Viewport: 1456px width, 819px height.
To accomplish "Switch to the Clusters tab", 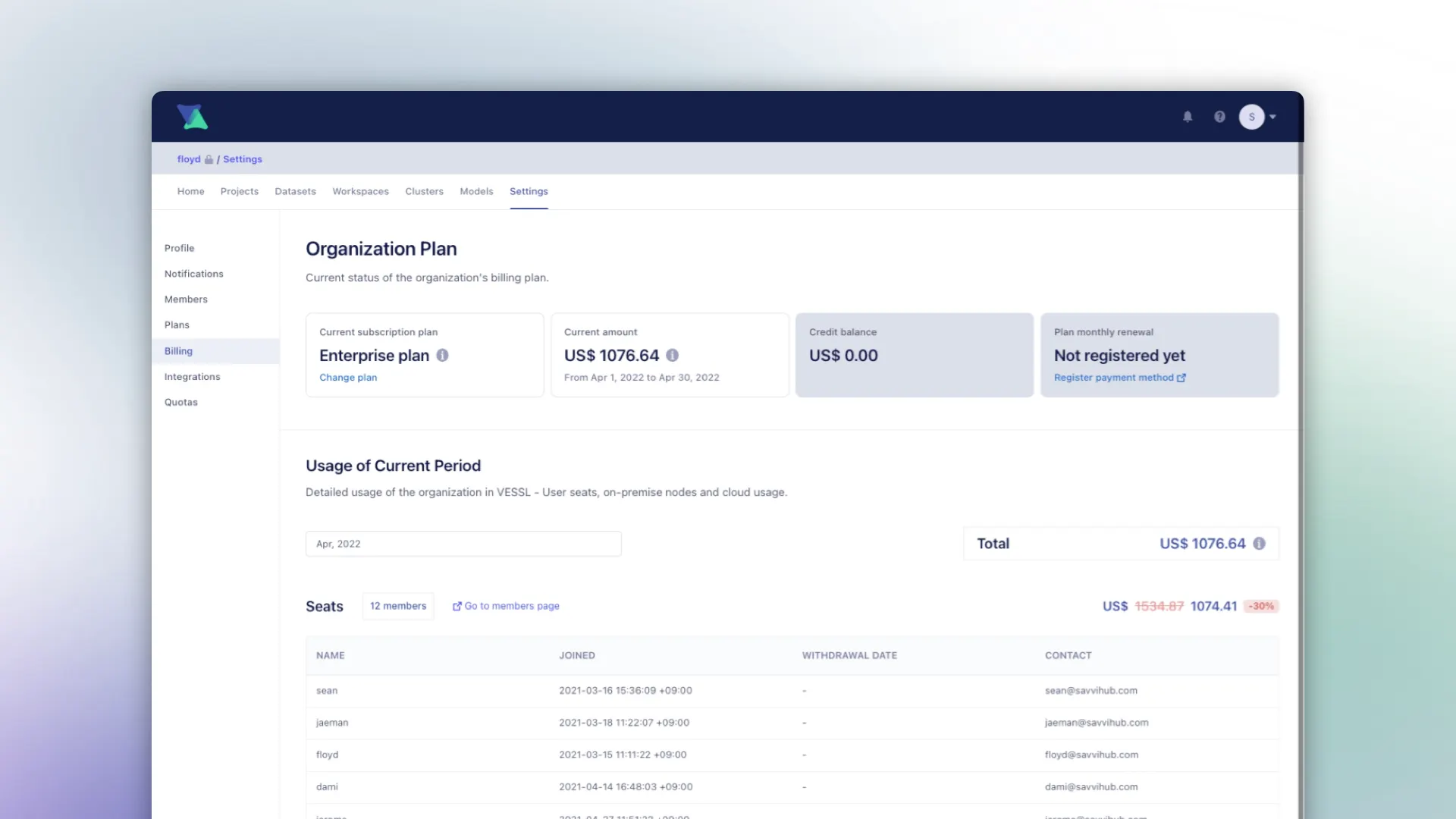I will coord(424,191).
